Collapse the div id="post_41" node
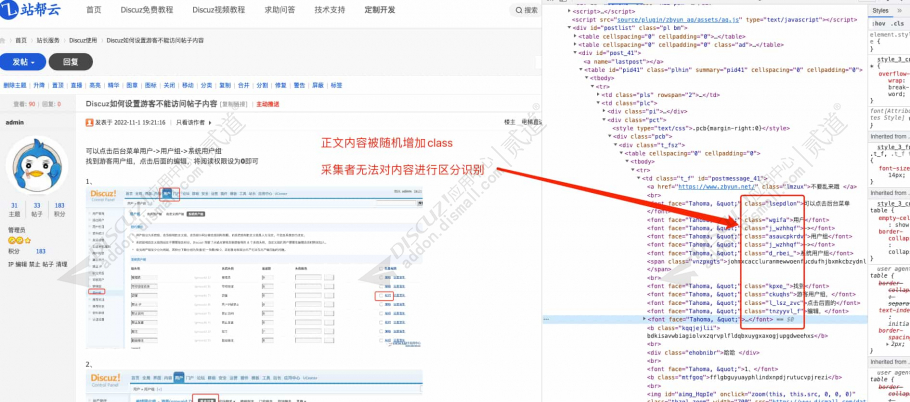Screen dimensions: 910x402 point(576,53)
